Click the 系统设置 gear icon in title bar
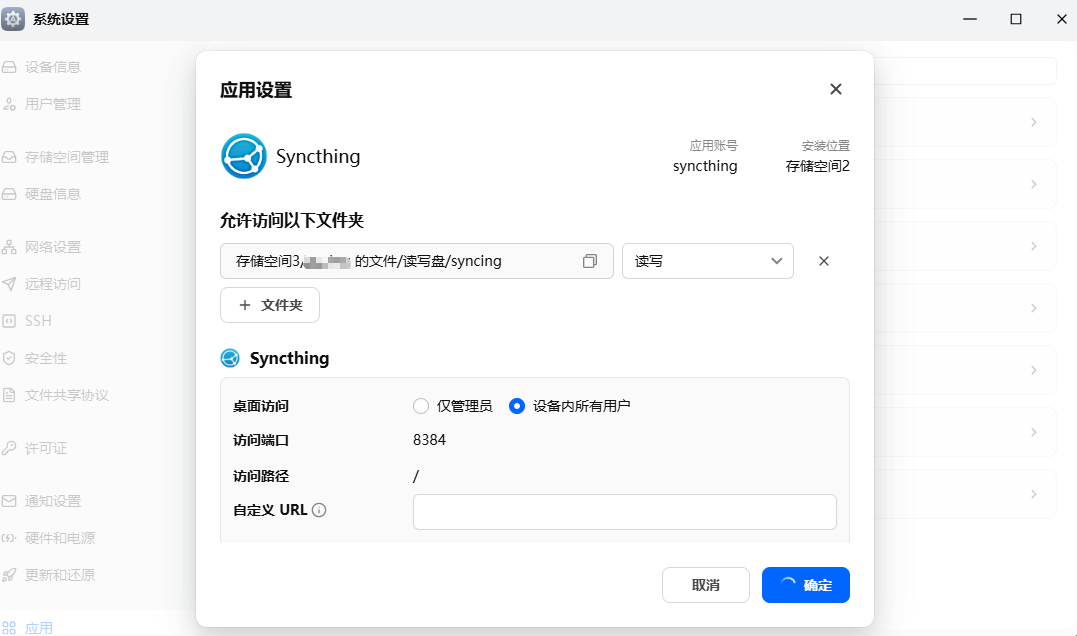This screenshot has width=1077, height=636. tap(13, 19)
